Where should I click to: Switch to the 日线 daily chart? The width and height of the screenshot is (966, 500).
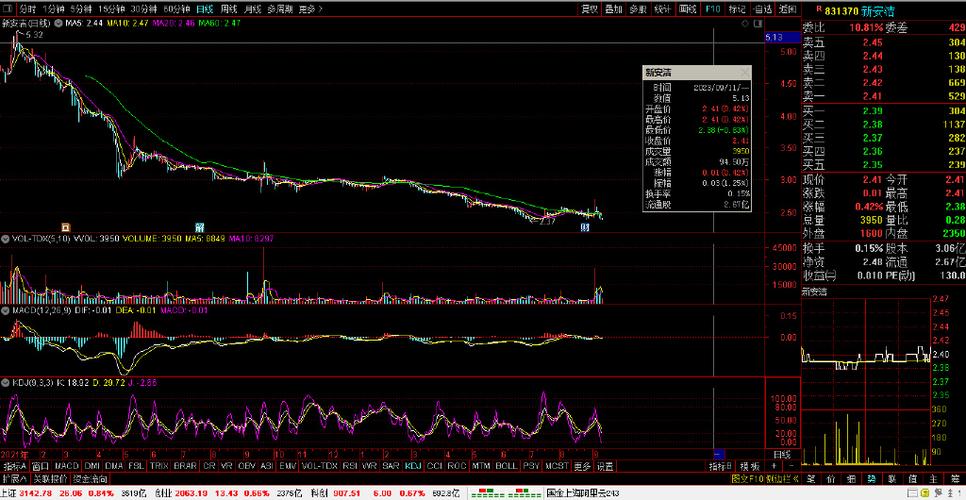[205, 9]
